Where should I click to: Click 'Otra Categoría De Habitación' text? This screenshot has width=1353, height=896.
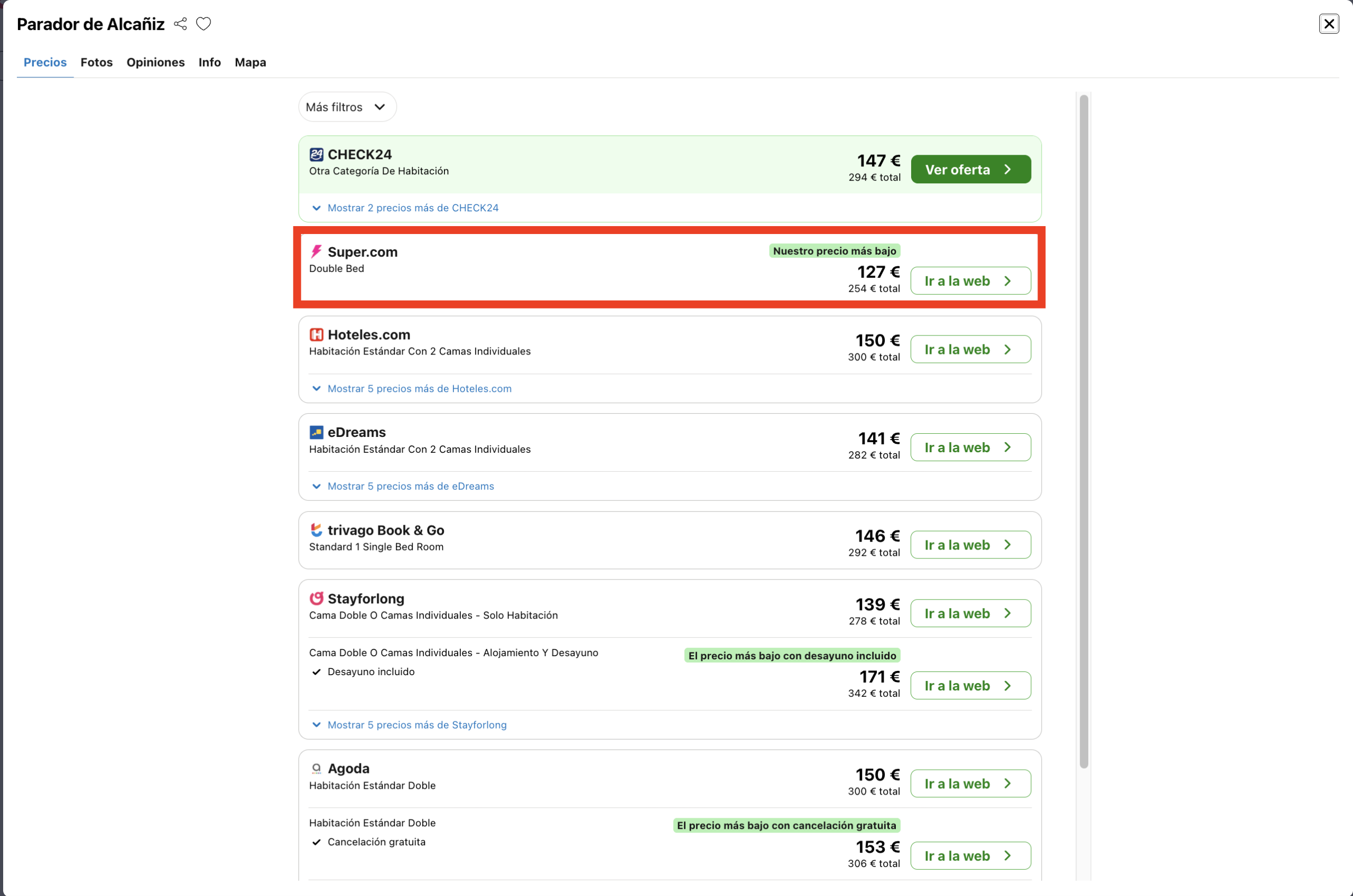click(378, 171)
